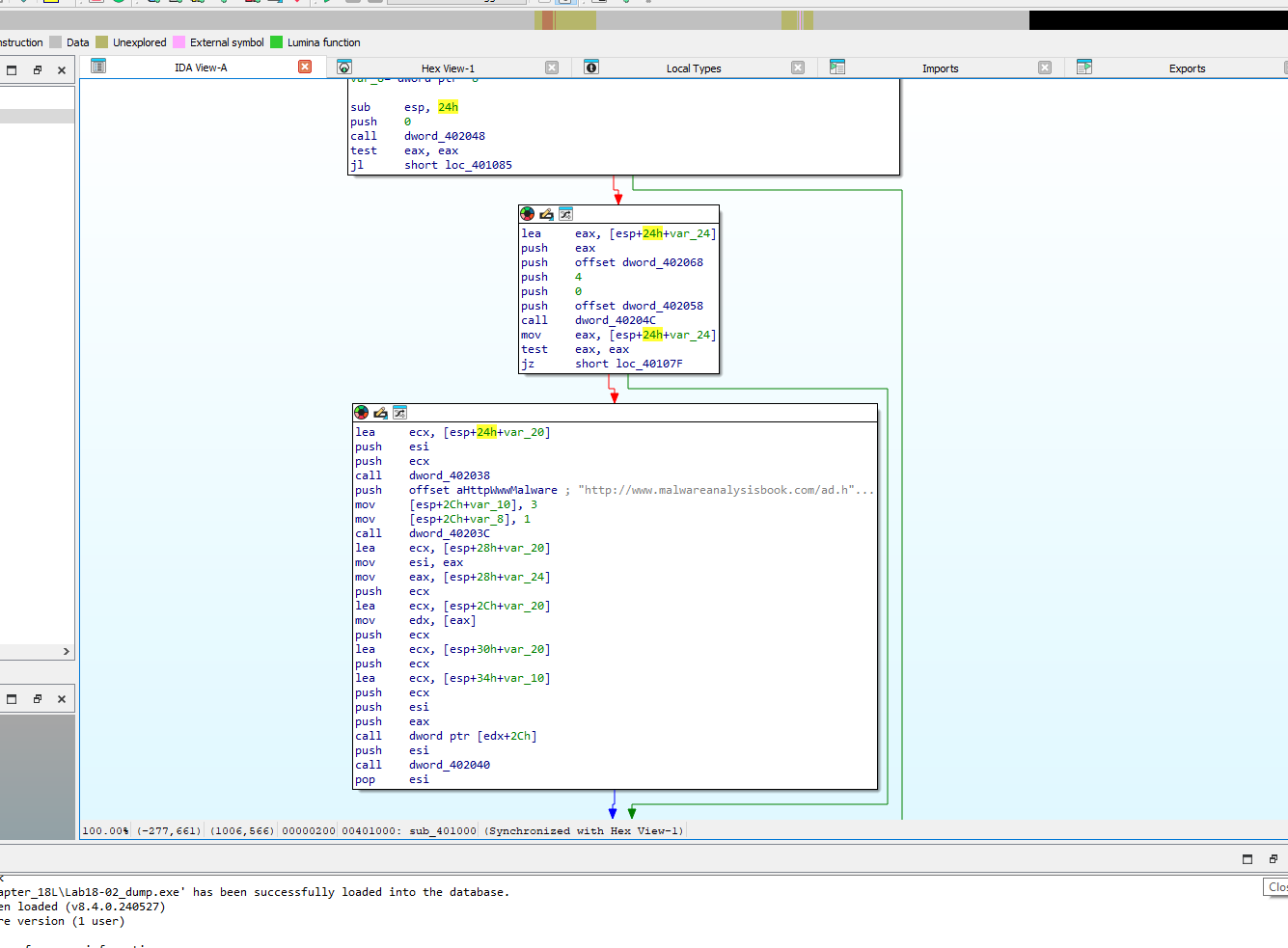Click the 00401000: sub_401000 status entry
The height and width of the screenshot is (948, 1288).
pyautogui.click(x=409, y=831)
